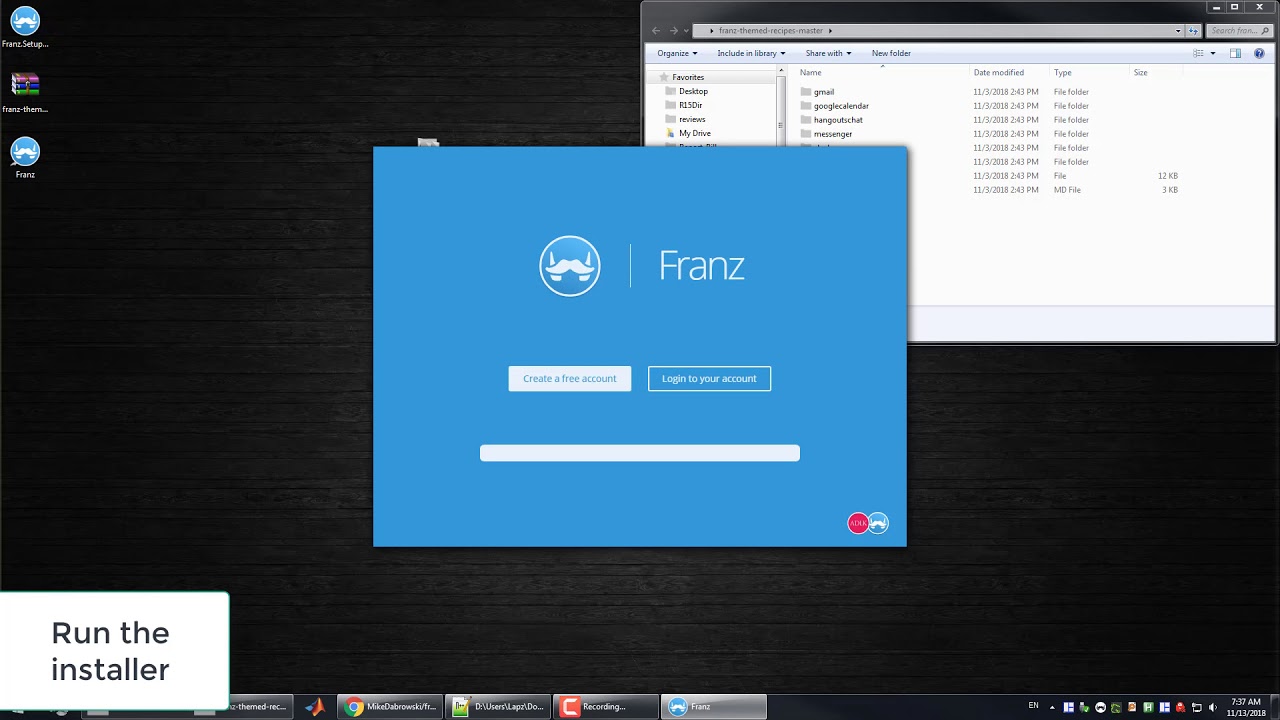Select reviews in Favorites list
This screenshot has width=1280, height=720.
point(692,119)
